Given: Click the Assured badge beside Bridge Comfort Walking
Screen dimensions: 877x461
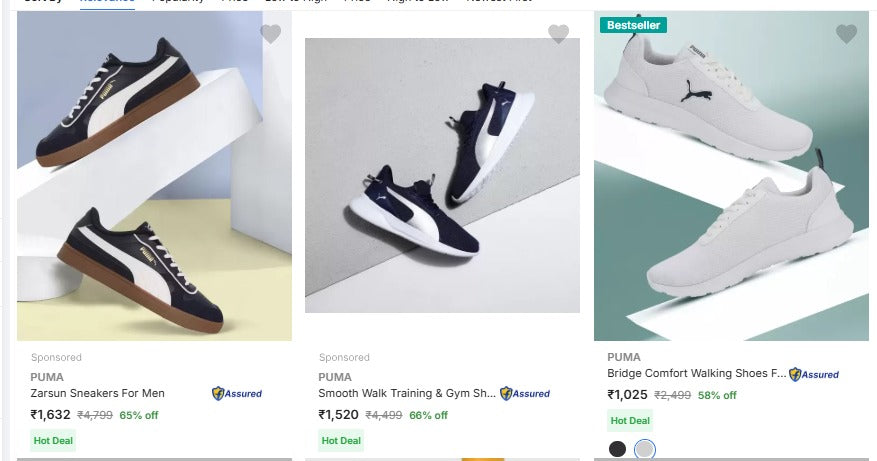Looking at the screenshot, I should coord(814,374).
